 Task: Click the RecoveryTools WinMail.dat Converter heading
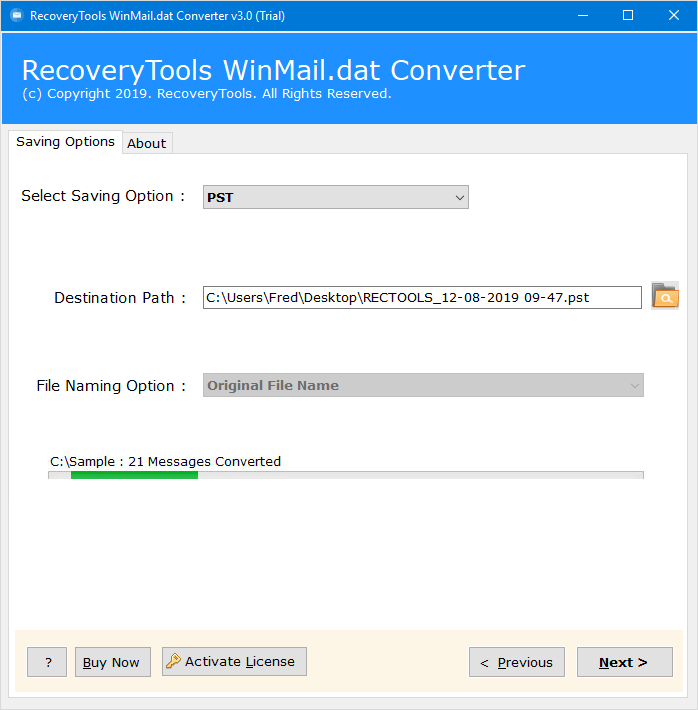click(273, 70)
